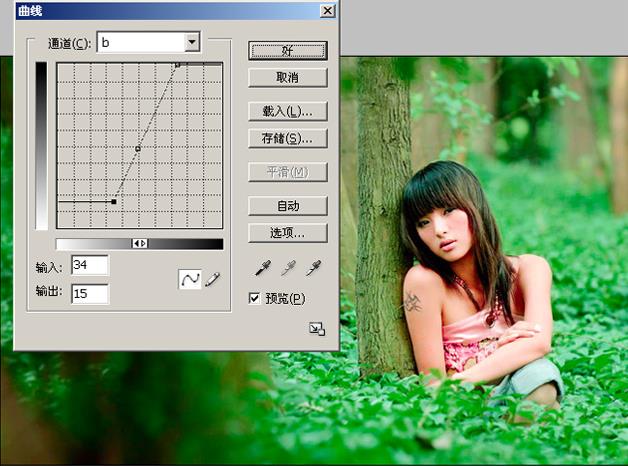Screen dimensions: 628x466
Task: Click the dialog expand/collapse icon
Action: pos(317,329)
